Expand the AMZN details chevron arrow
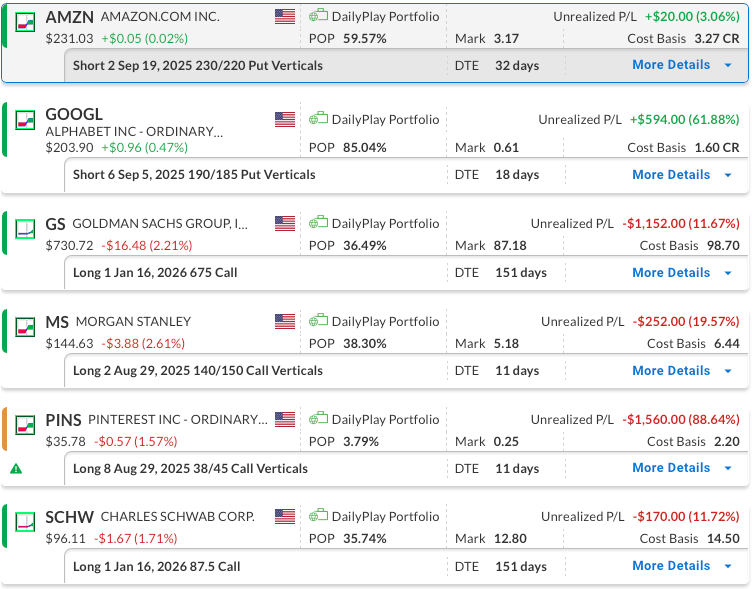 coord(728,65)
